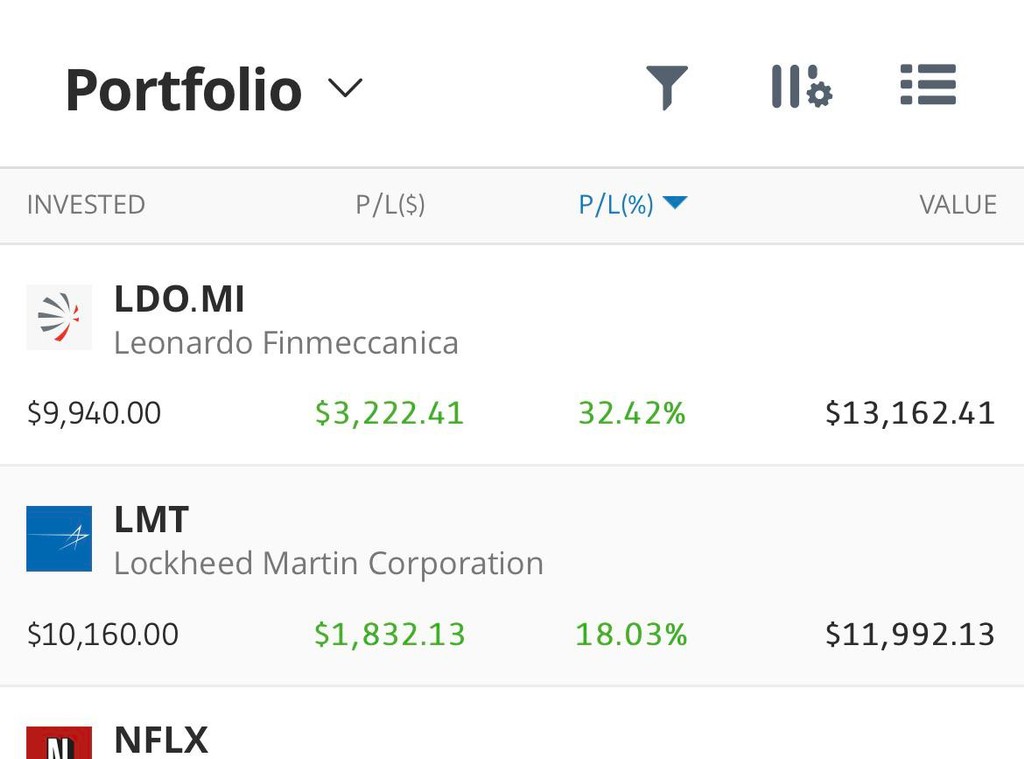Open the LMT ticker
This screenshot has height=759, width=1024.
coord(151,520)
